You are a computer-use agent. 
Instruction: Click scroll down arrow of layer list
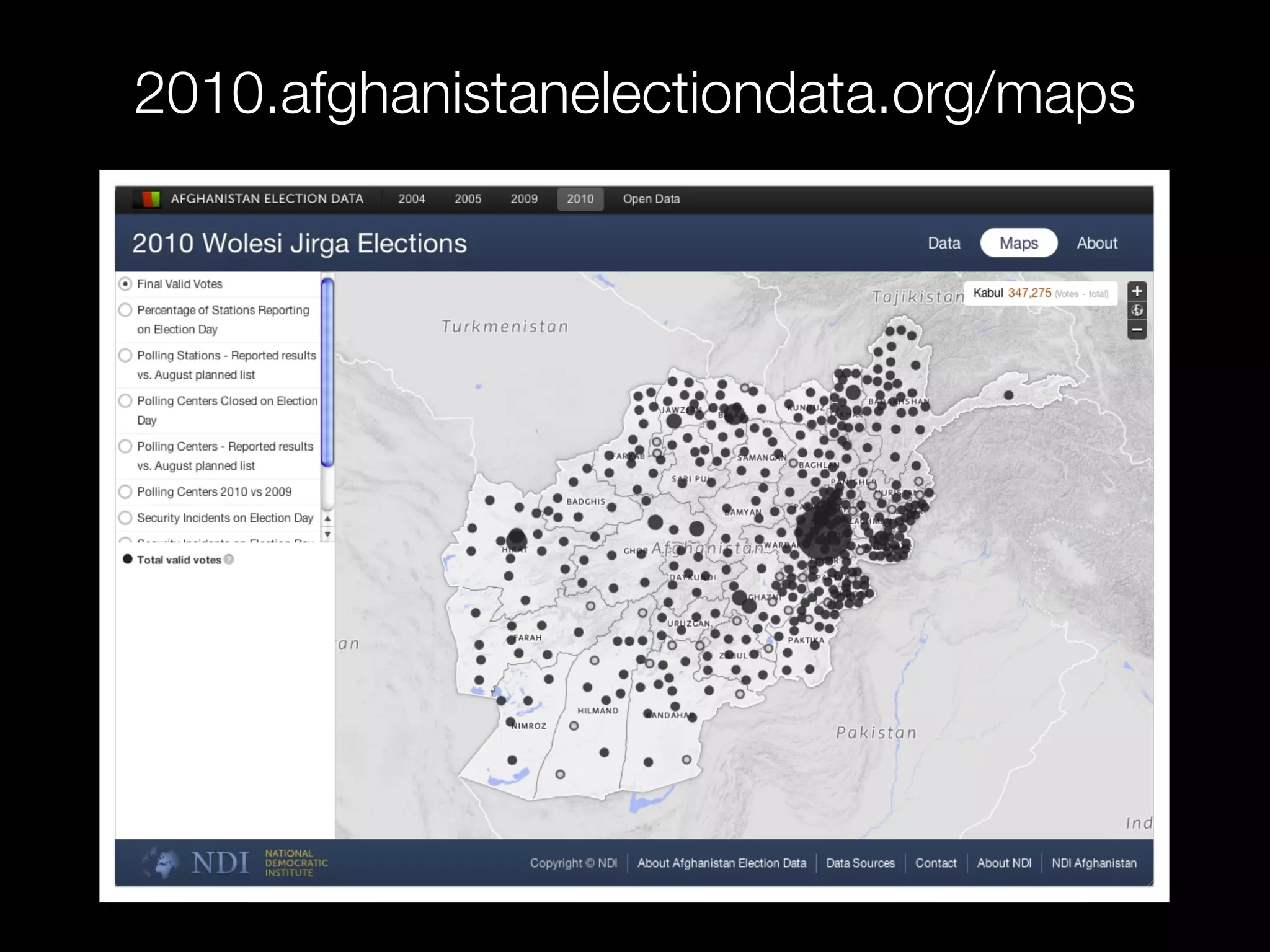[x=327, y=534]
